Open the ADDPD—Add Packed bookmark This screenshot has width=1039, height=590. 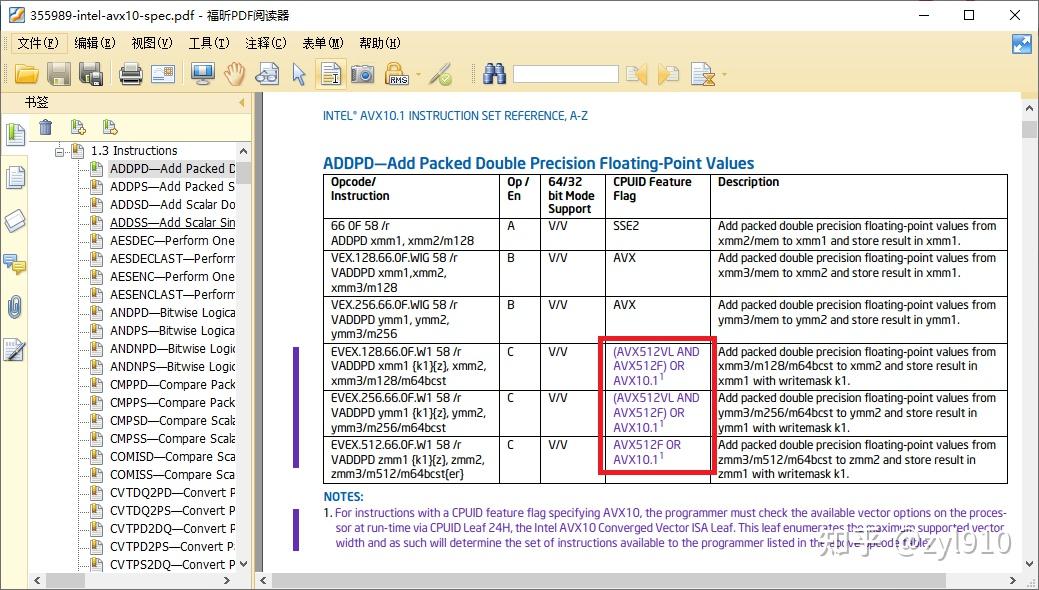click(172, 168)
